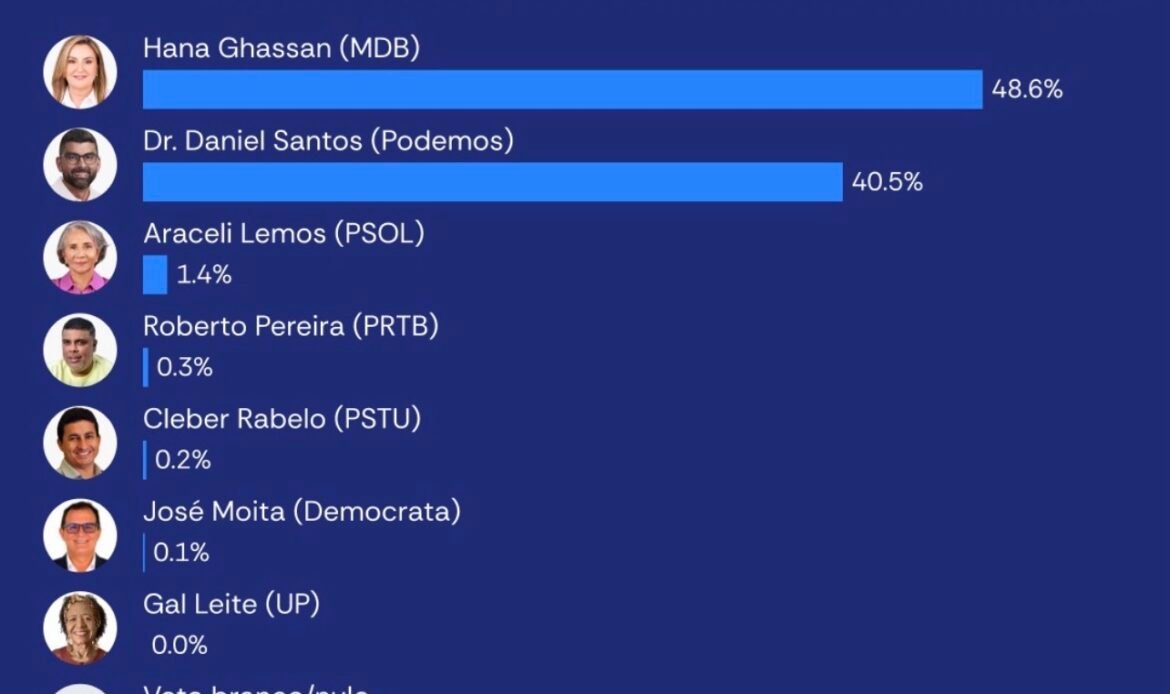1170x694 pixels.
Task: Select Cleber Rabelo (PSTU) text
Action: tap(282, 419)
